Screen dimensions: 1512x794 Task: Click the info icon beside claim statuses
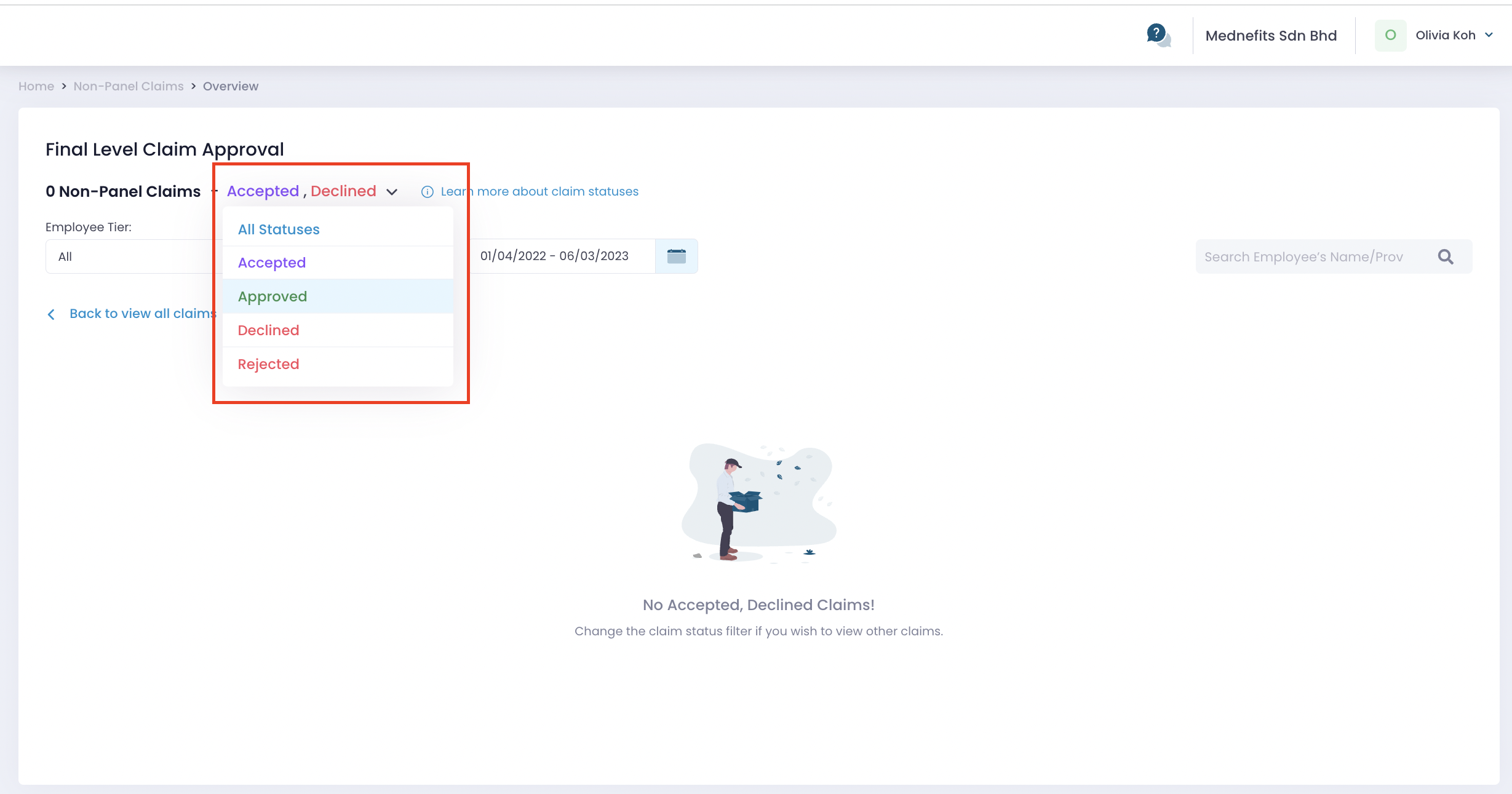[428, 192]
